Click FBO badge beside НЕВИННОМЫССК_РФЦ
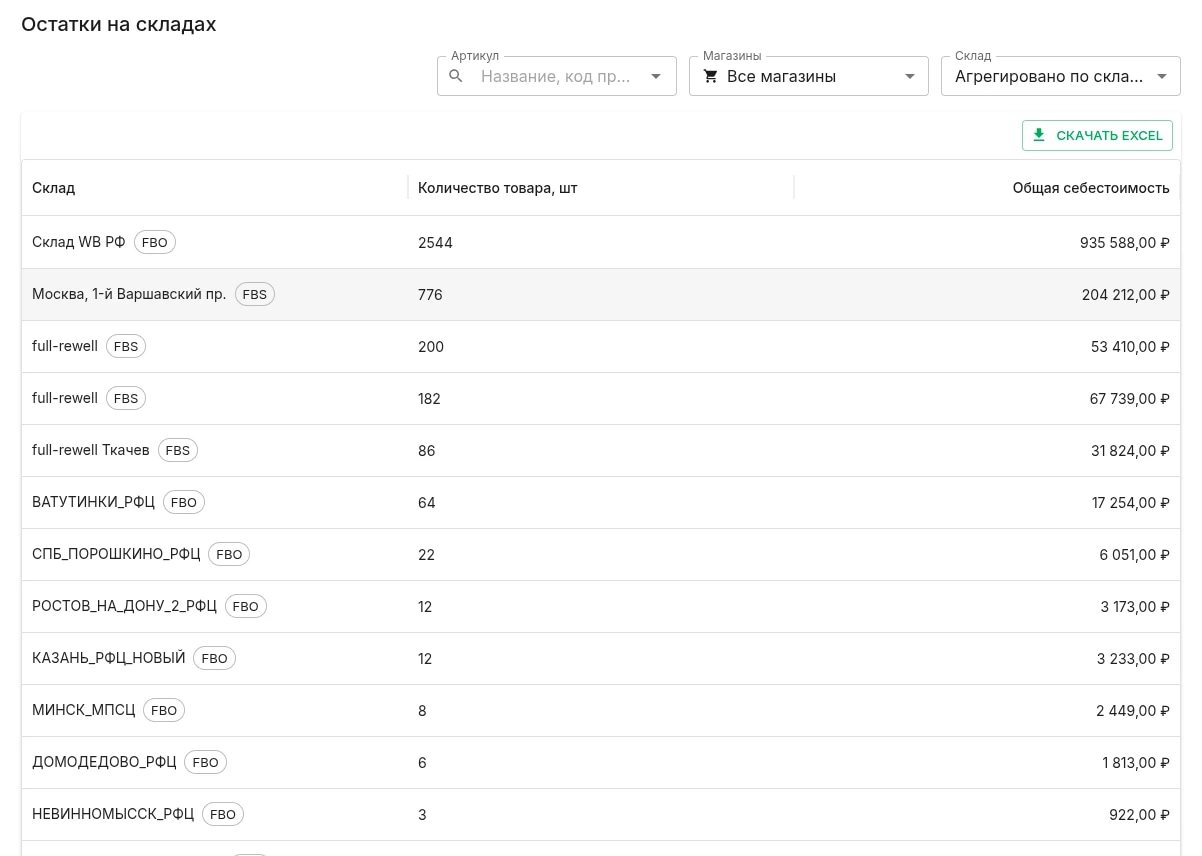1202x856 pixels. click(223, 814)
